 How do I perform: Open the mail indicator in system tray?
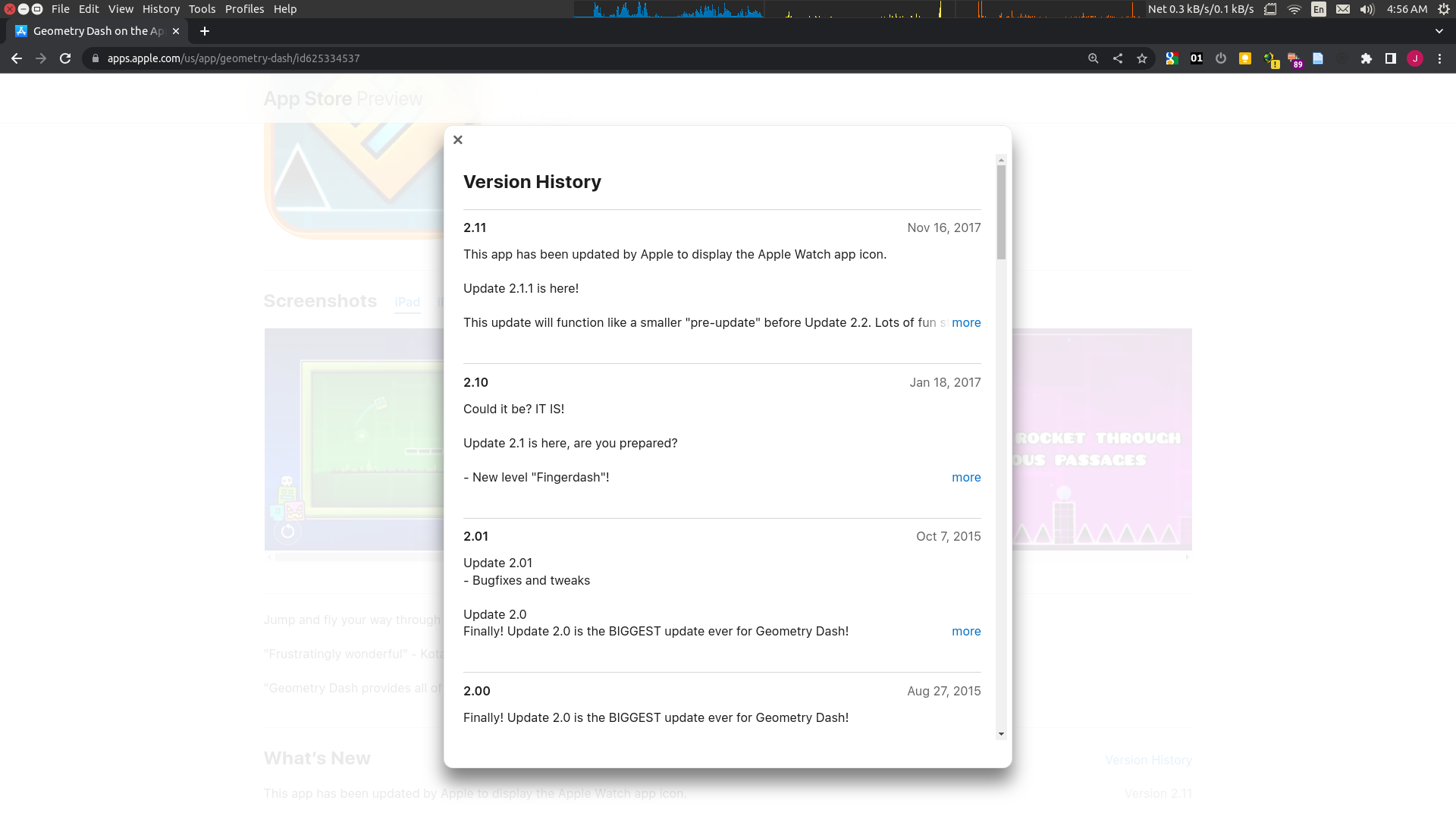1343,9
